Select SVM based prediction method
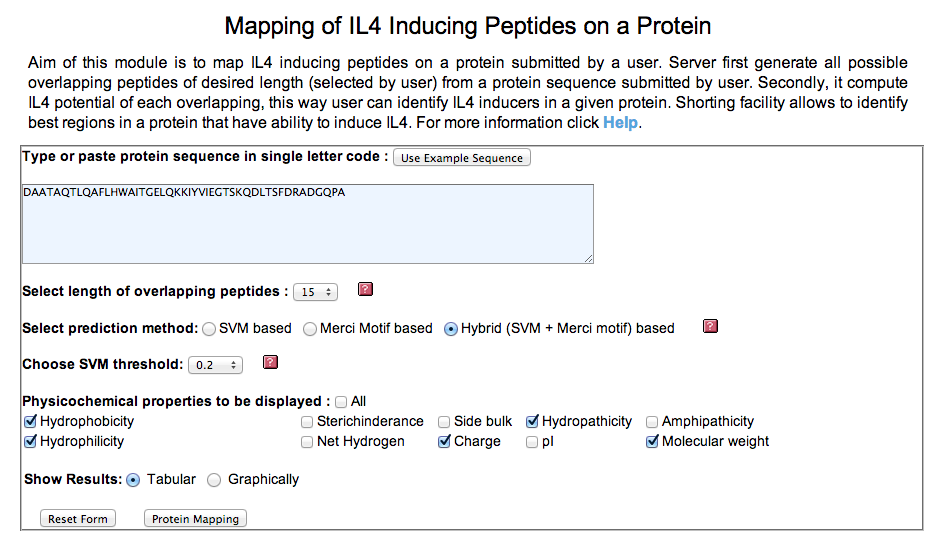Screen dimensions: 943x543 [209, 328]
